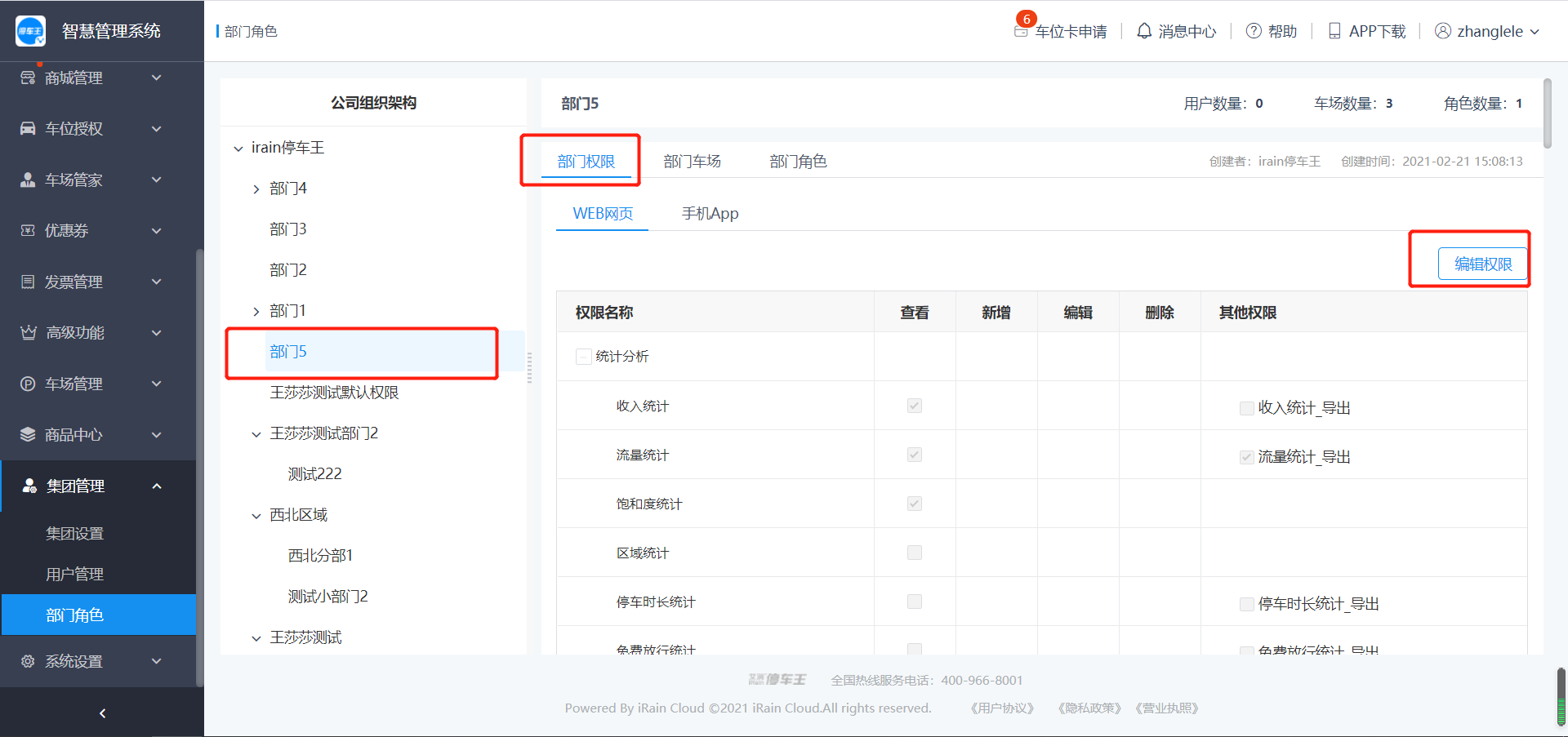Click the 发票管理 invoice icon
Screen dimensions: 1568x737
pos(28,282)
